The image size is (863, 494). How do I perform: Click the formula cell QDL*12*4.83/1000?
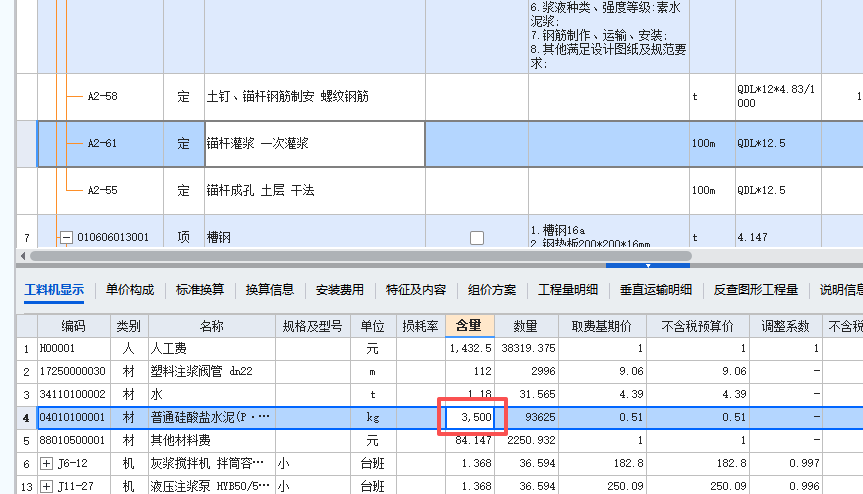point(776,96)
